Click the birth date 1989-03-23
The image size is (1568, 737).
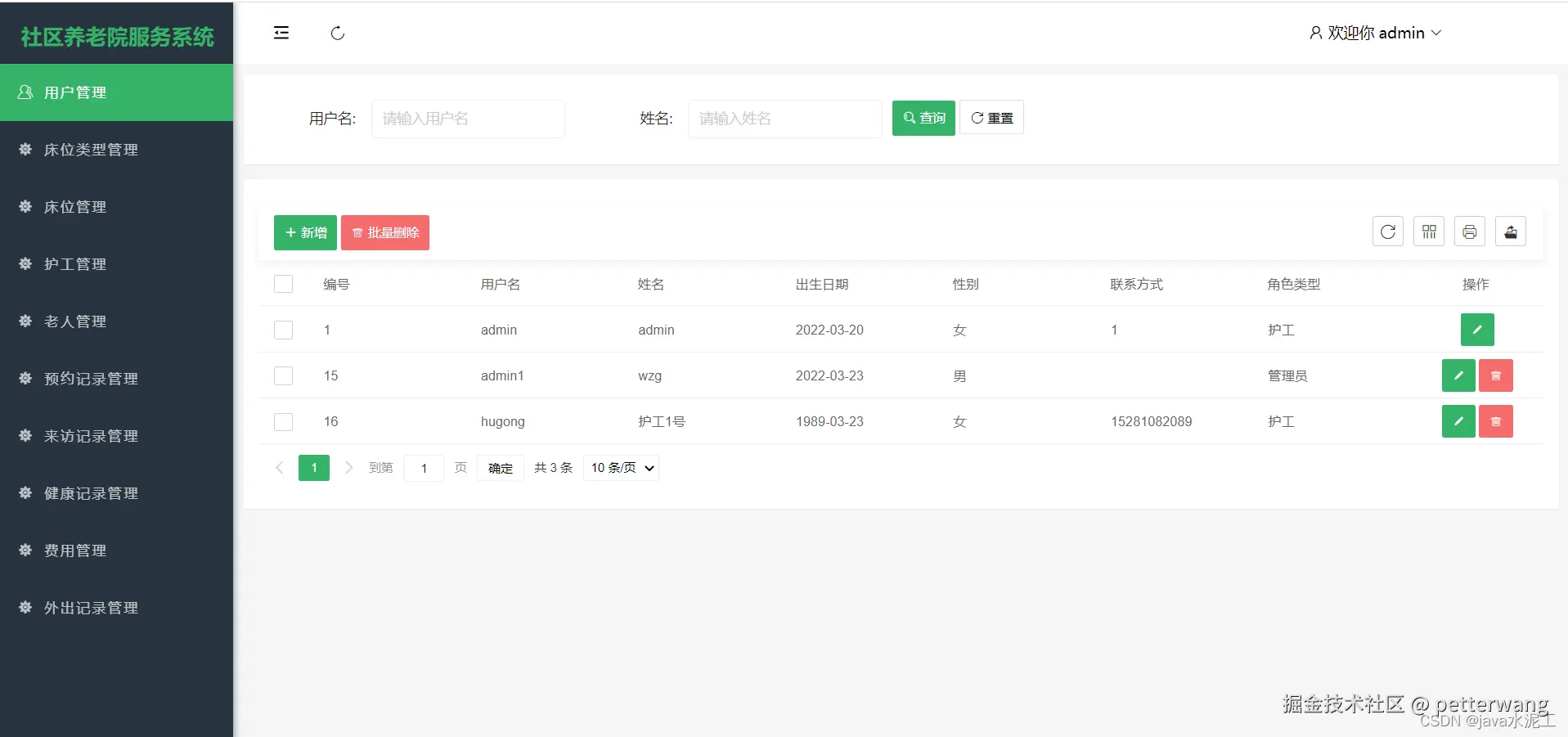coord(829,421)
